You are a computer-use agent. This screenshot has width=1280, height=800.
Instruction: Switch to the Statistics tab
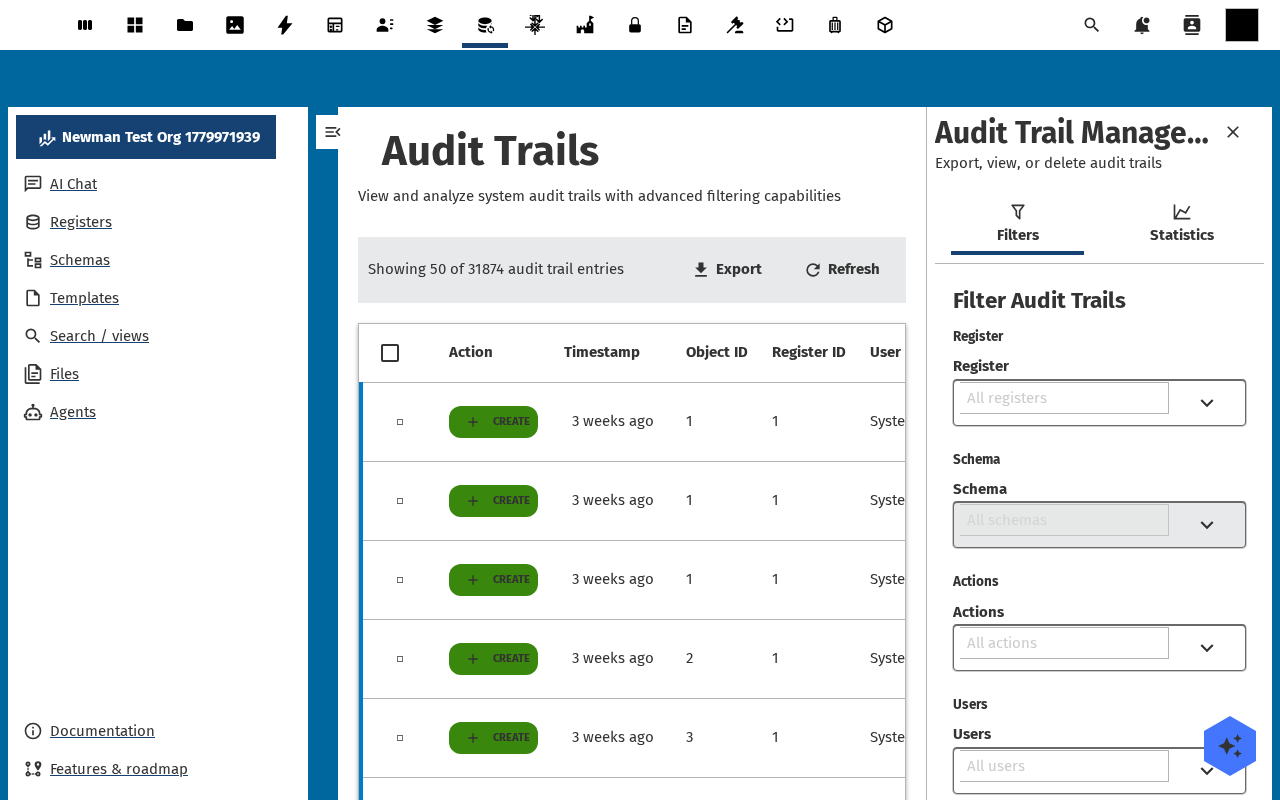[x=1181, y=224]
